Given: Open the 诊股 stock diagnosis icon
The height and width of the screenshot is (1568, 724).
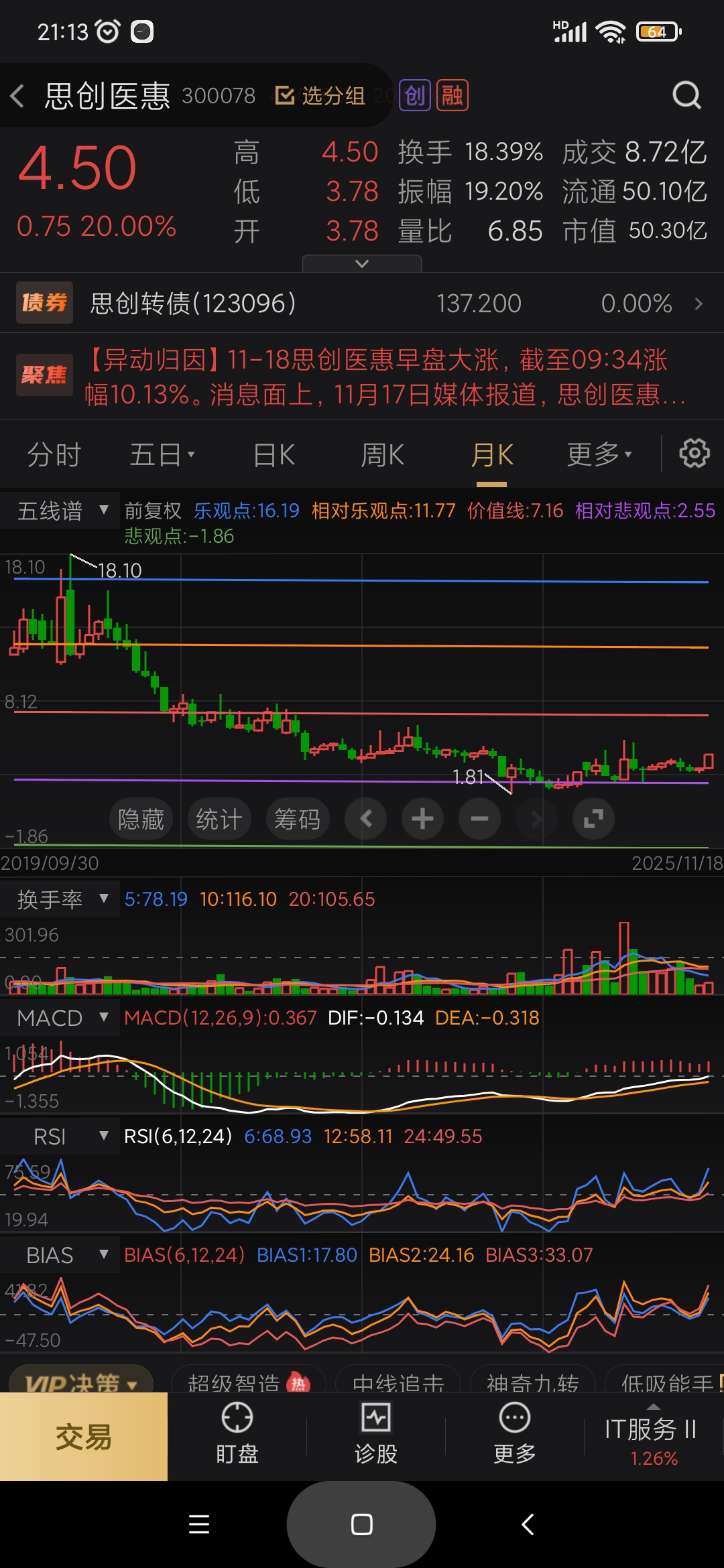Looking at the screenshot, I should click(376, 1434).
